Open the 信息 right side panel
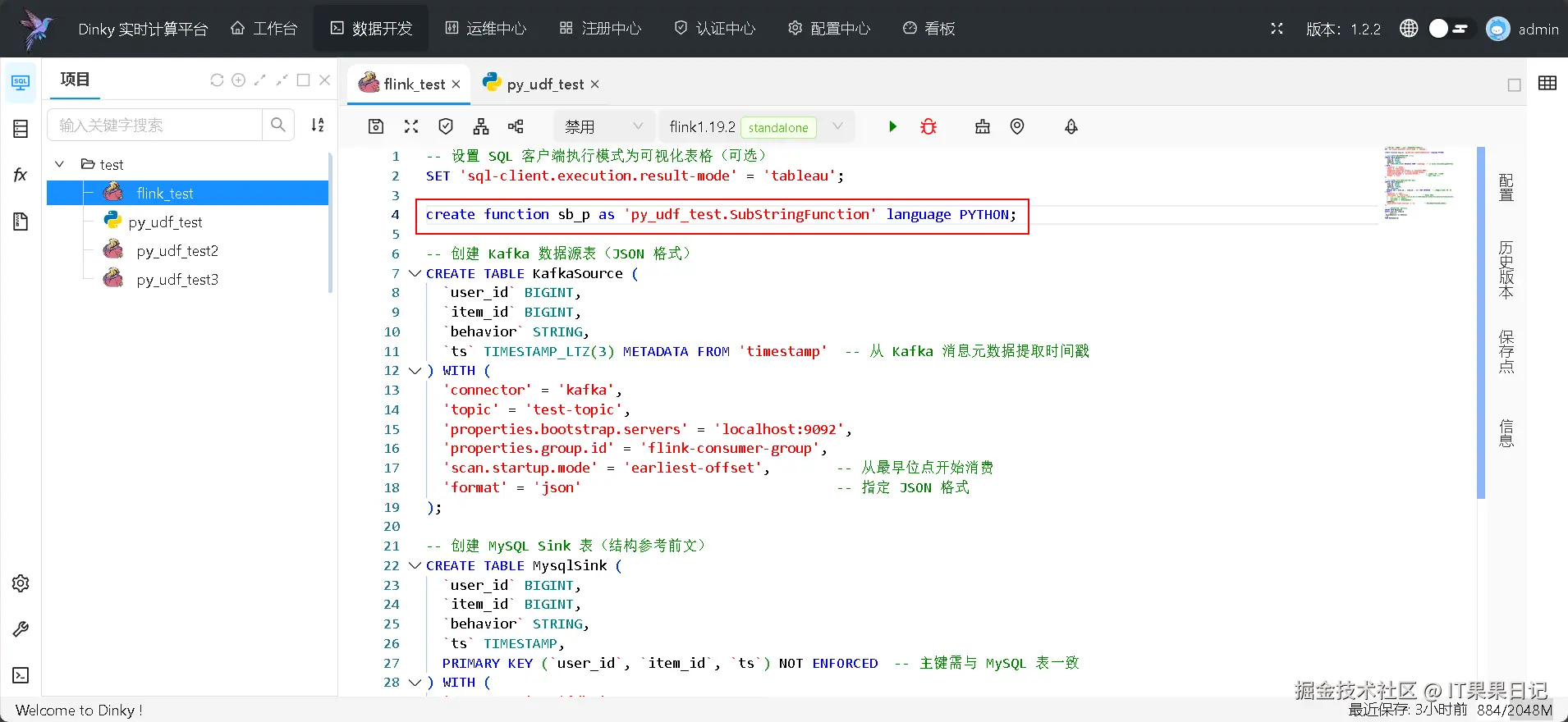Image resolution: width=1568 pixels, height=722 pixels. coord(1506,433)
